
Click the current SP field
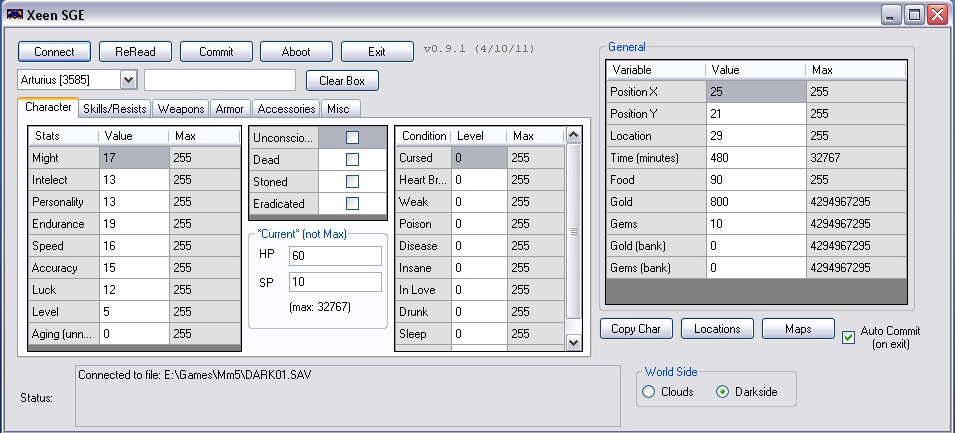pyautogui.click(x=336, y=282)
